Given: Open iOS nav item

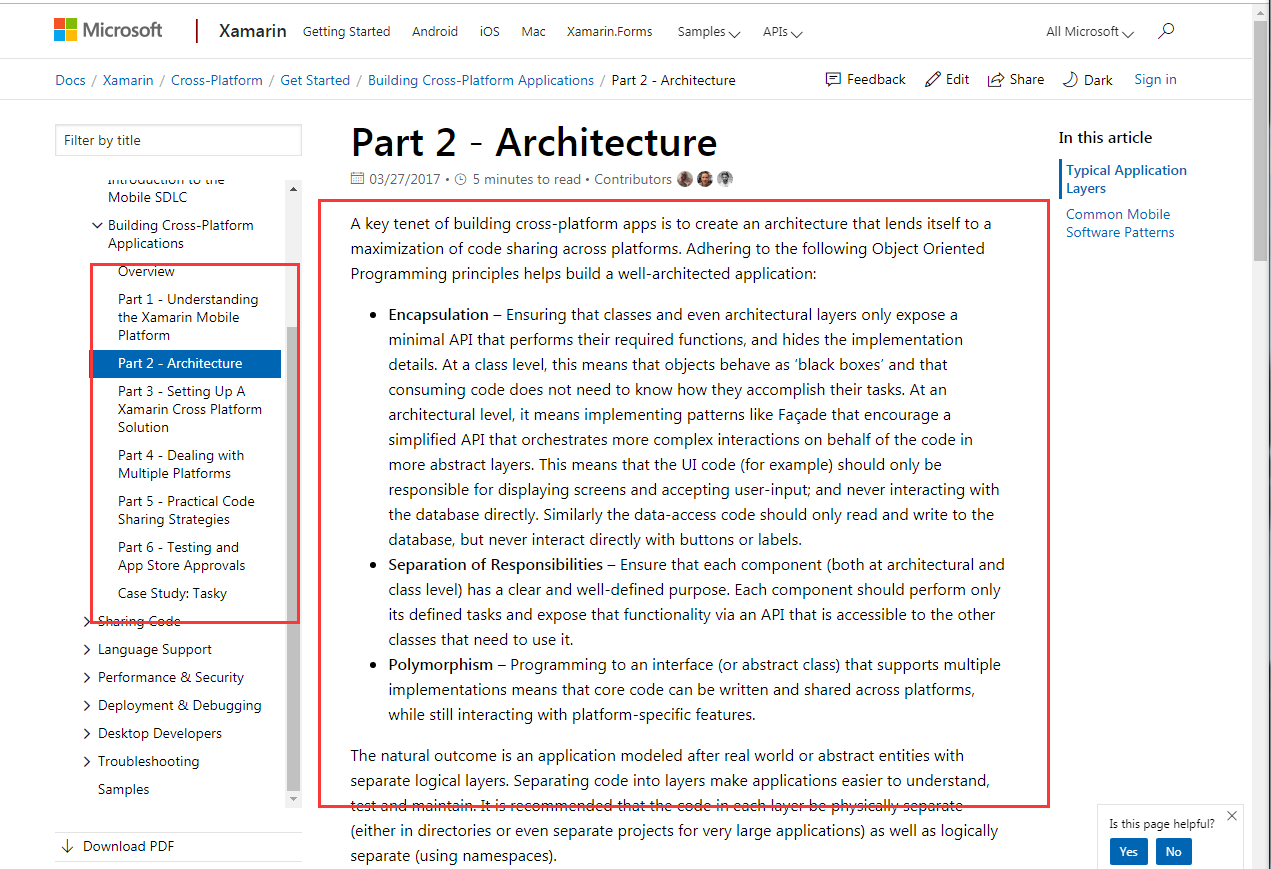Looking at the screenshot, I should pos(489,31).
